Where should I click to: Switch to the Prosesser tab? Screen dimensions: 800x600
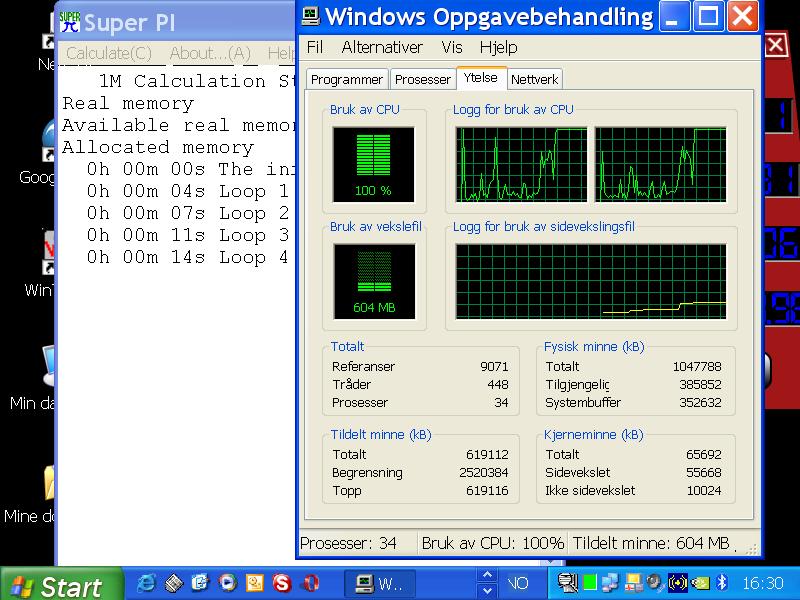pyautogui.click(x=422, y=80)
